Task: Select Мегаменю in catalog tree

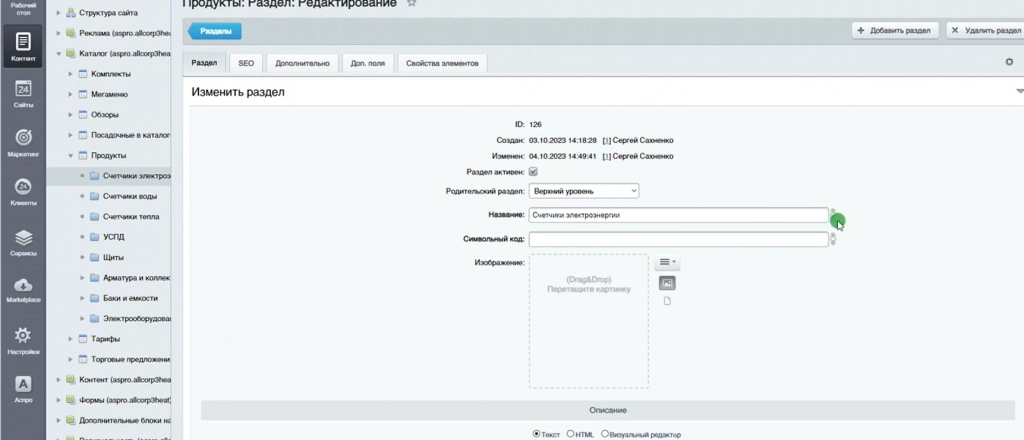Action: (110, 95)
